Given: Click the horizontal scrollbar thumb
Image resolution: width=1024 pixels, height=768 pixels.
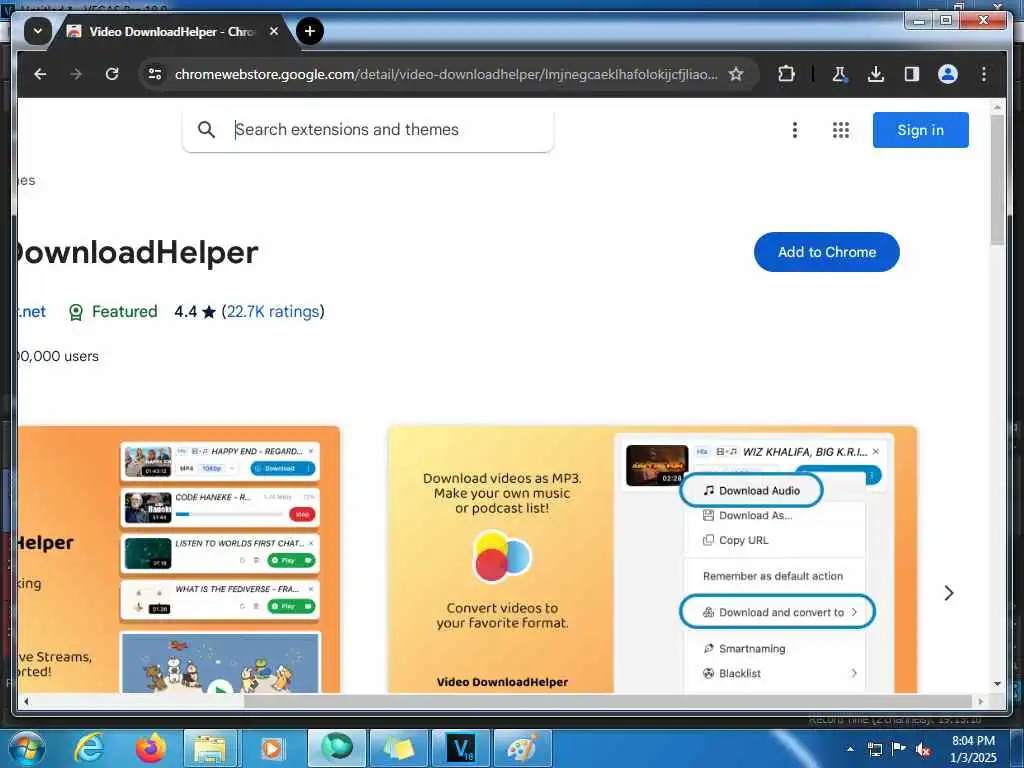Looking at the screenshot, I should coord(607,701).
